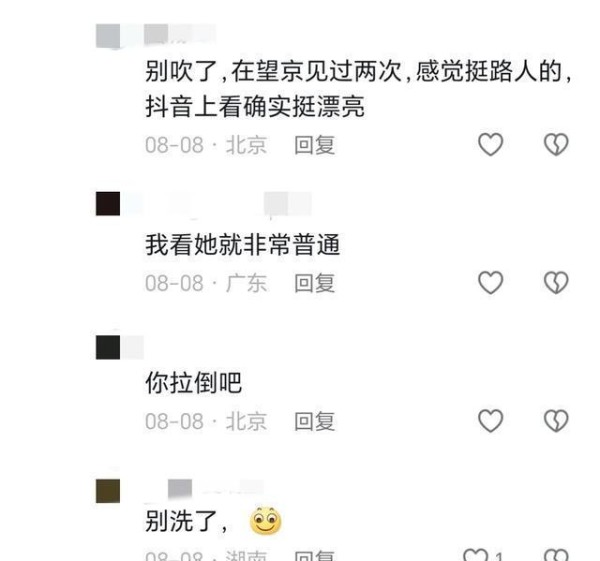Open avatar of the 望京 commenter

[x=108, y=36]
